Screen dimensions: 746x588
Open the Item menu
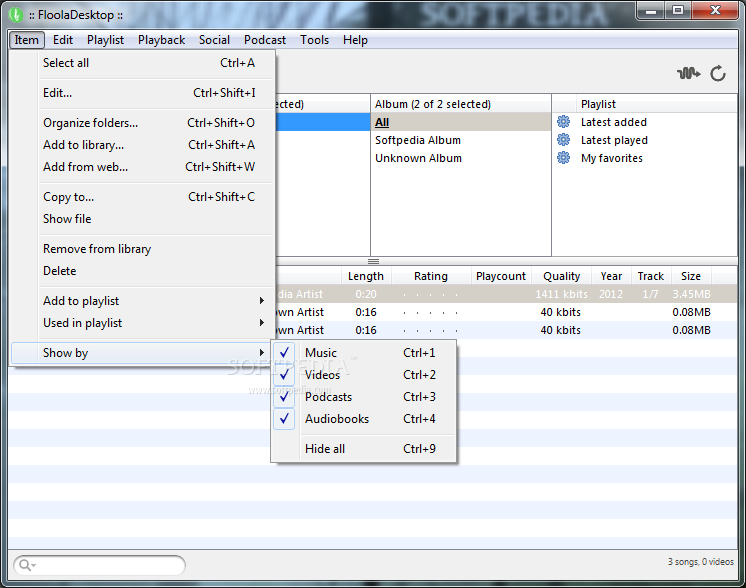[x=27, y=40]
